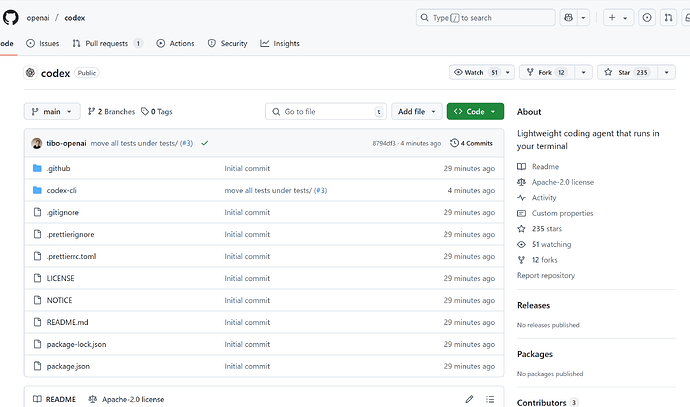
Task: Switch to the Issues tab
Action: click(43, 44)
